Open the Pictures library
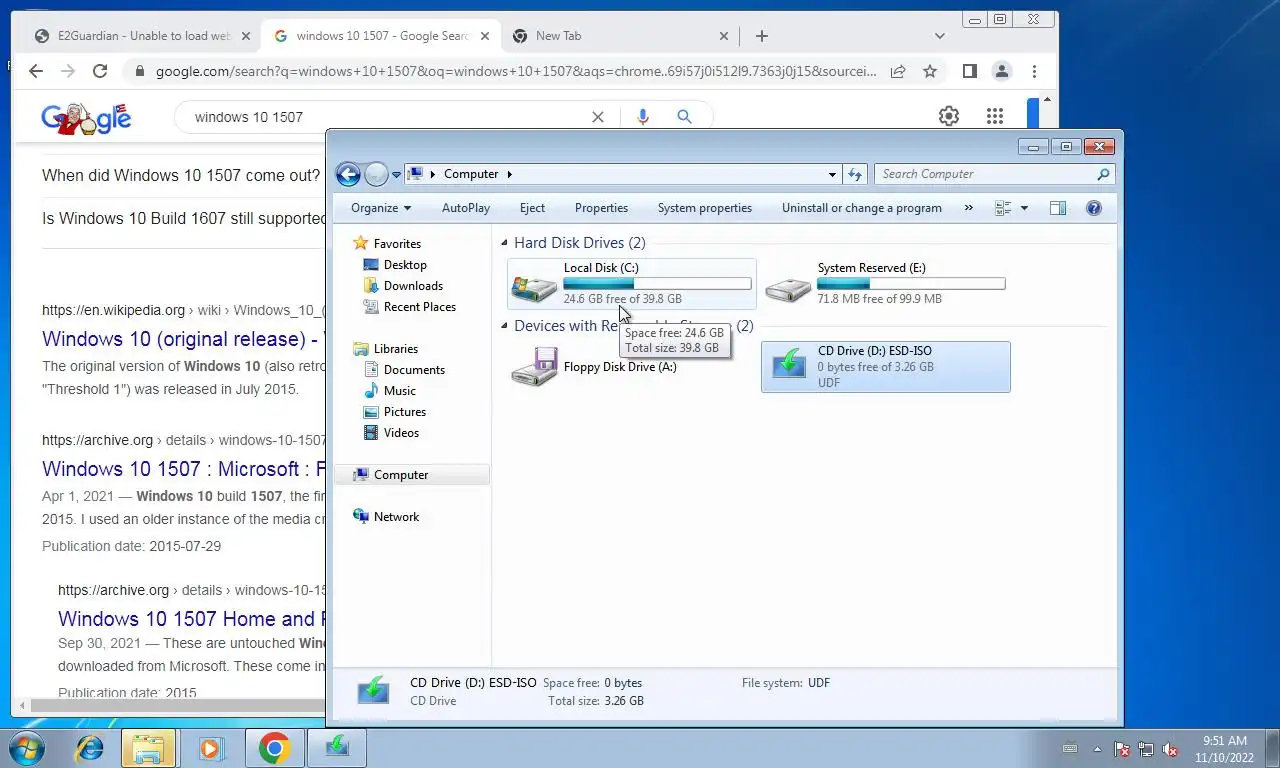 click(x=404, y=412)
